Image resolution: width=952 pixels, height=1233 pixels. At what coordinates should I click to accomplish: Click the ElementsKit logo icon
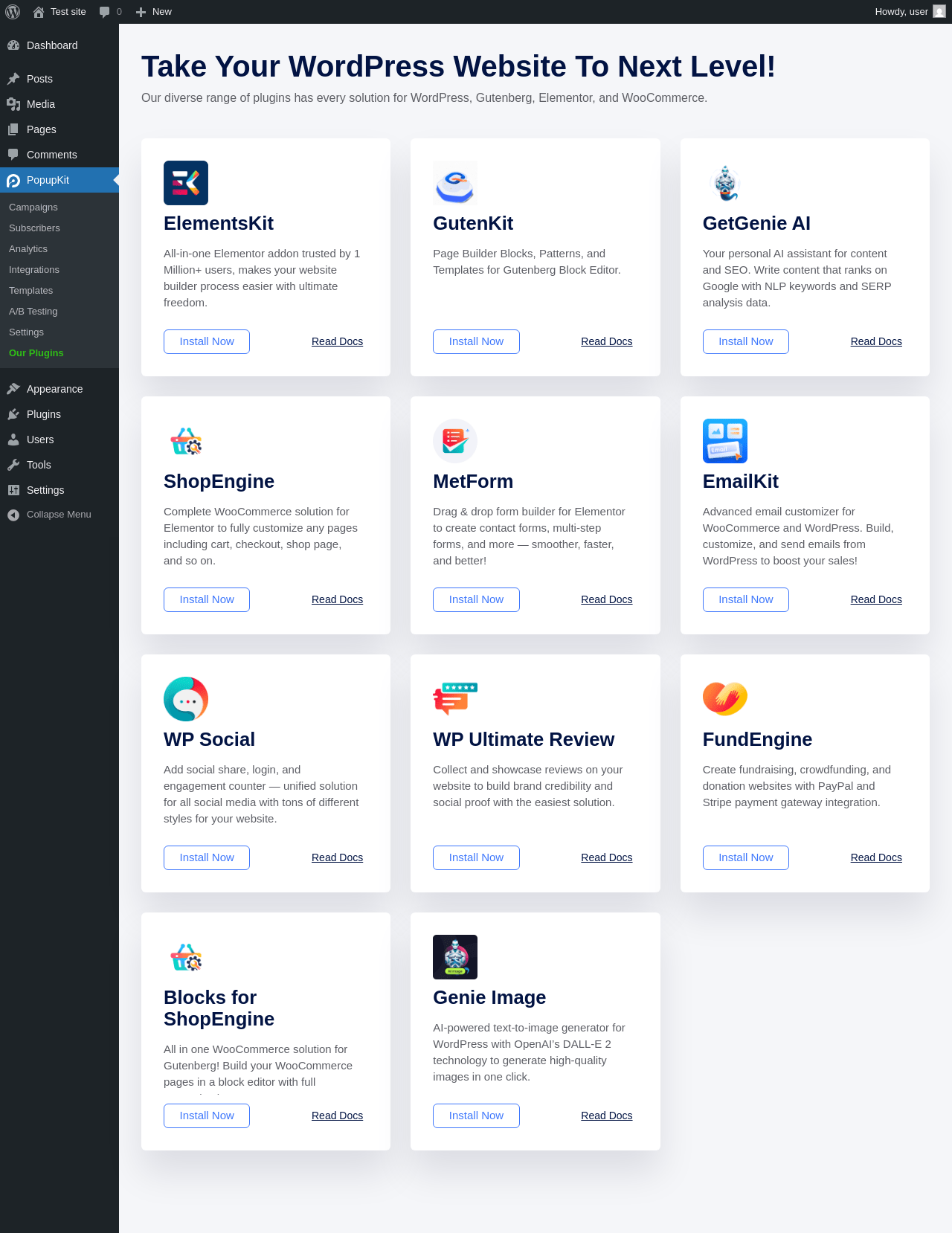click(186, 183)
